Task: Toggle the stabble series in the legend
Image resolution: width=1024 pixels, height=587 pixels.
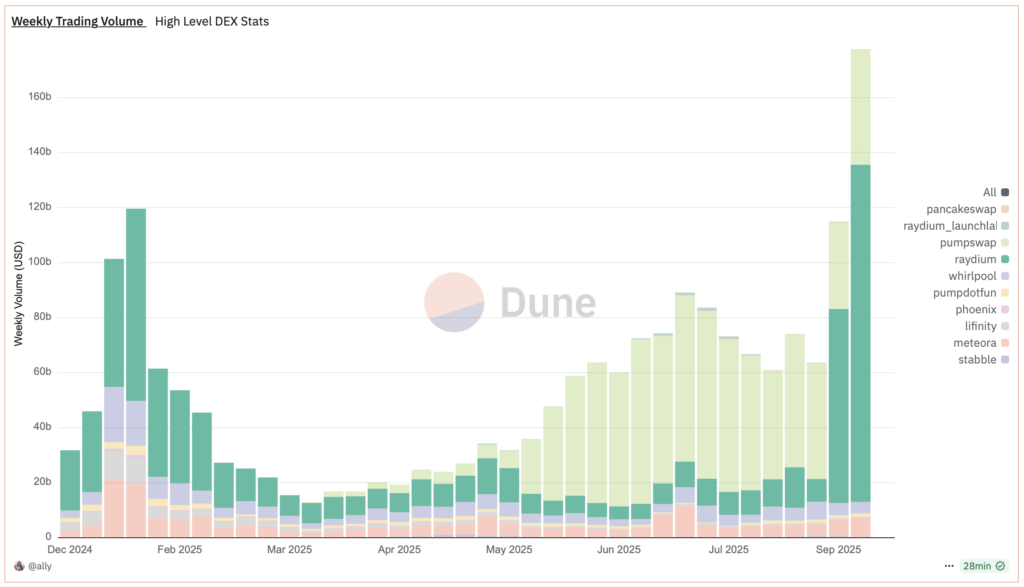Action: click(977, 360)
